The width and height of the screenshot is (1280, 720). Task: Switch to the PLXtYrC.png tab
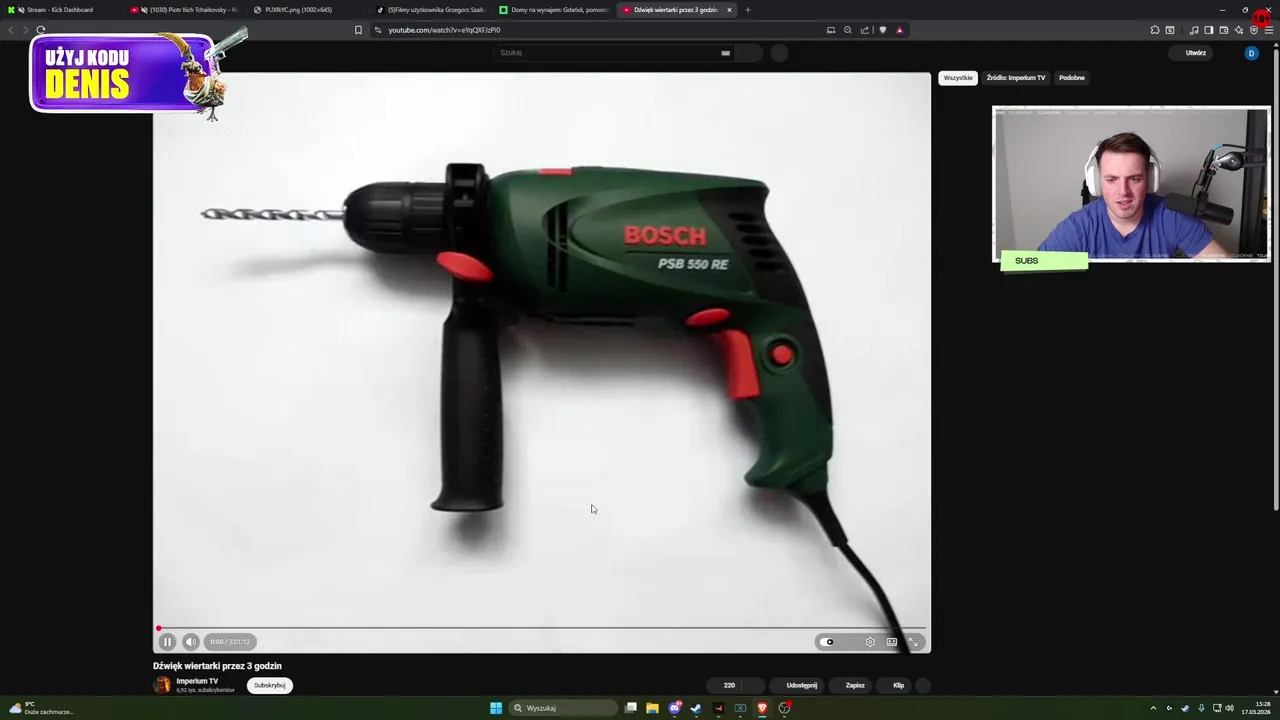pos(306,10)
